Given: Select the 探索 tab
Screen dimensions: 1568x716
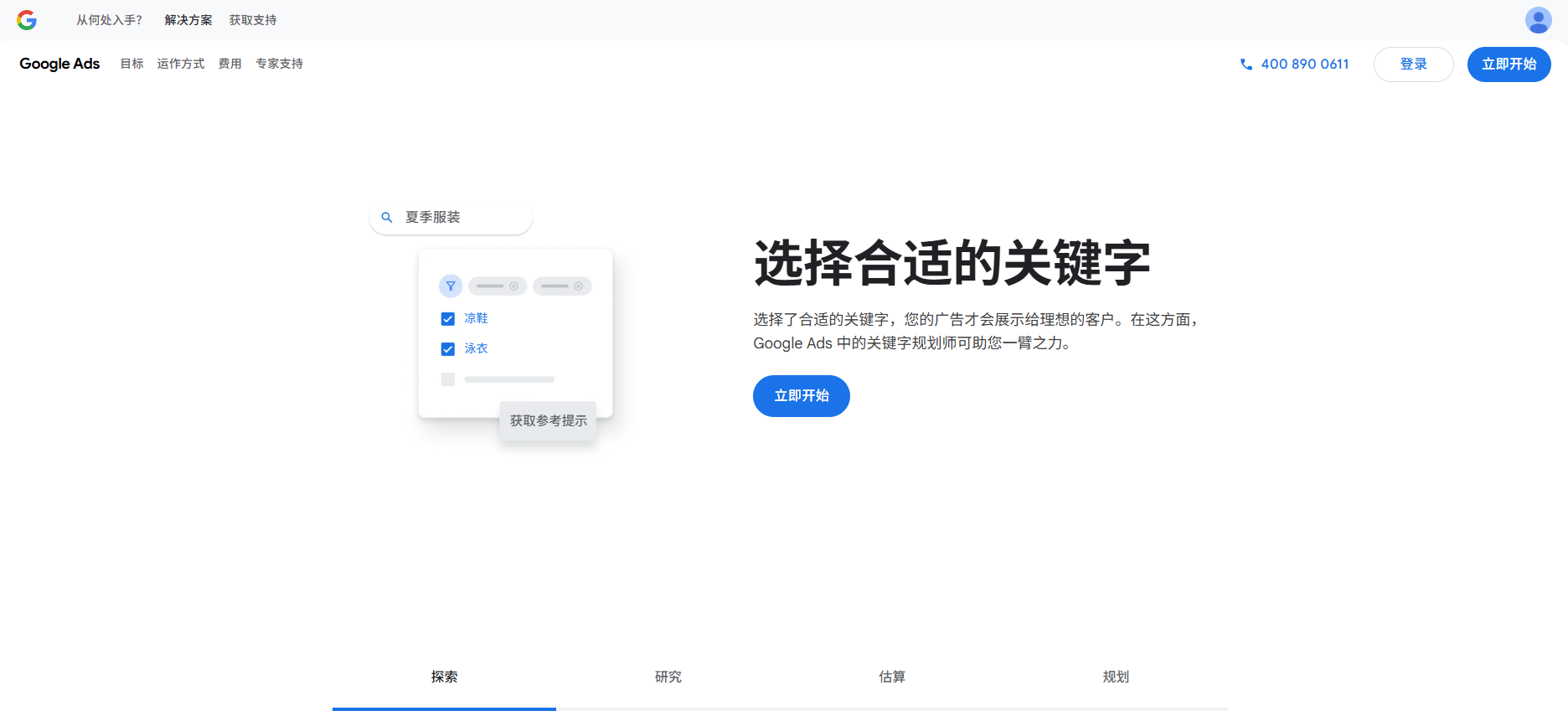Looking at the screenshot, I should [x=444, y=677].
